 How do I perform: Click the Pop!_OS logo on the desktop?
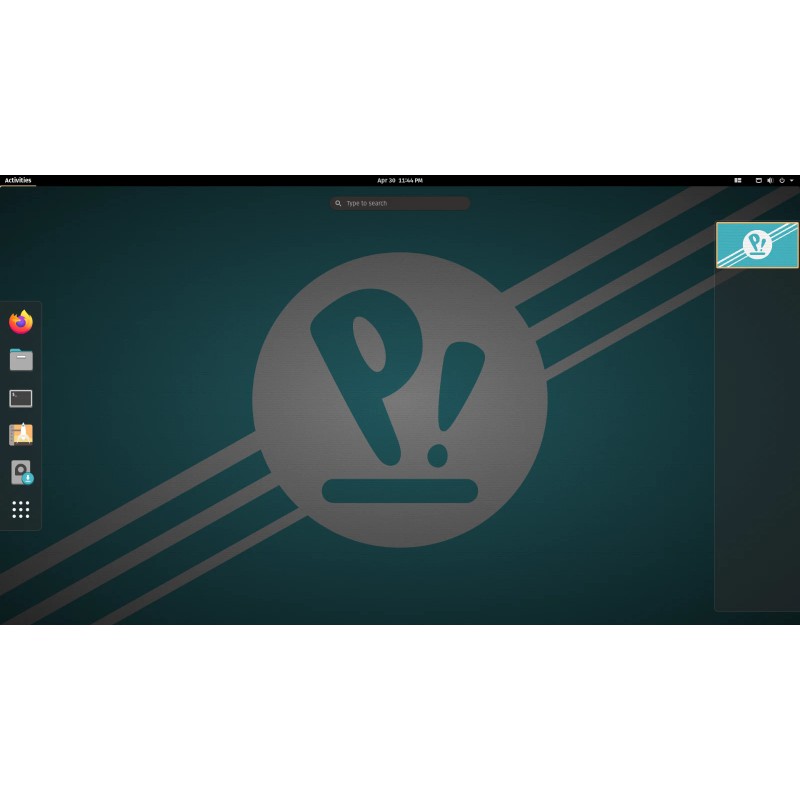[x=400, y=400]
